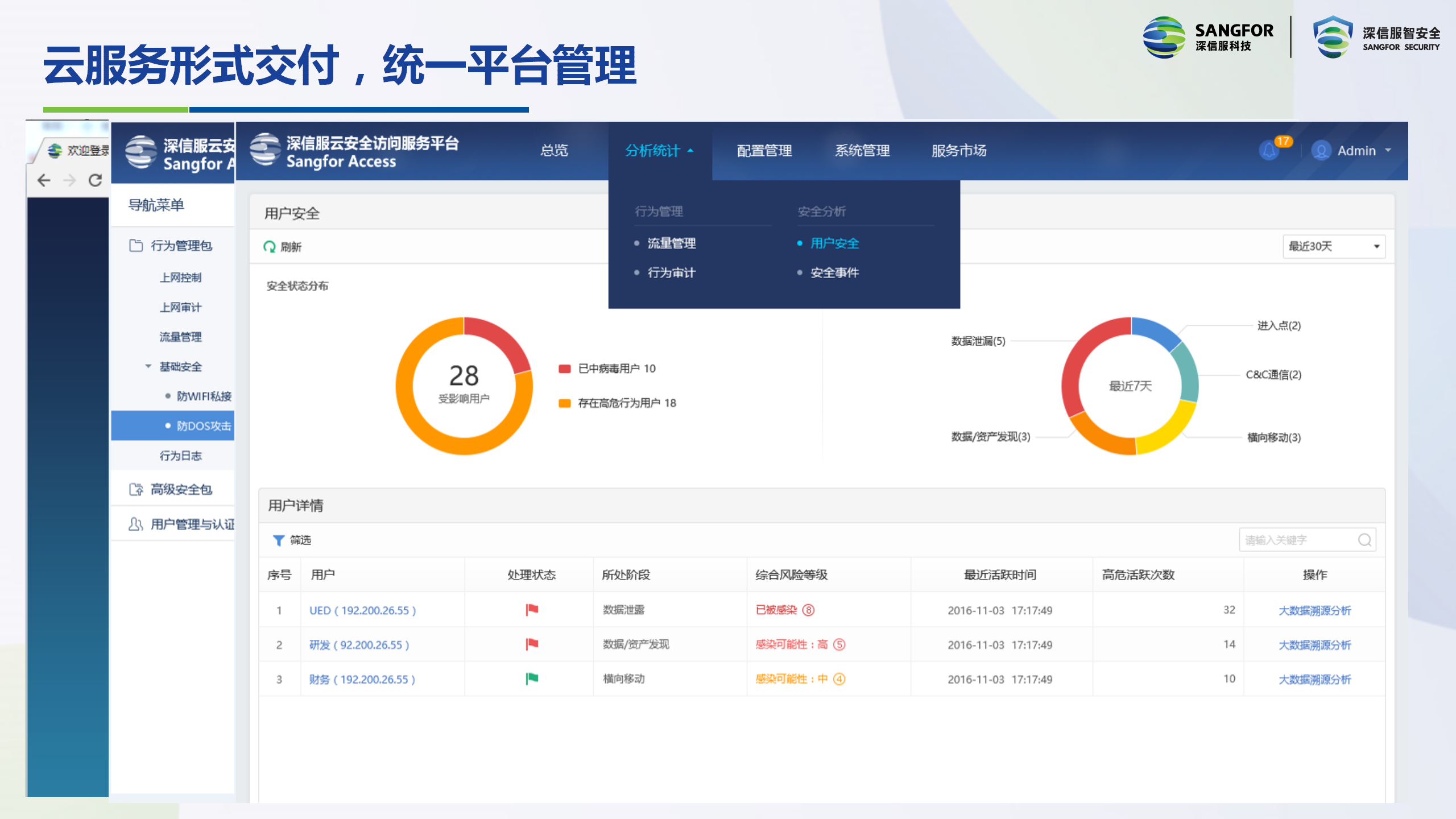Open UED (192.200.26.55) user link

363,610
